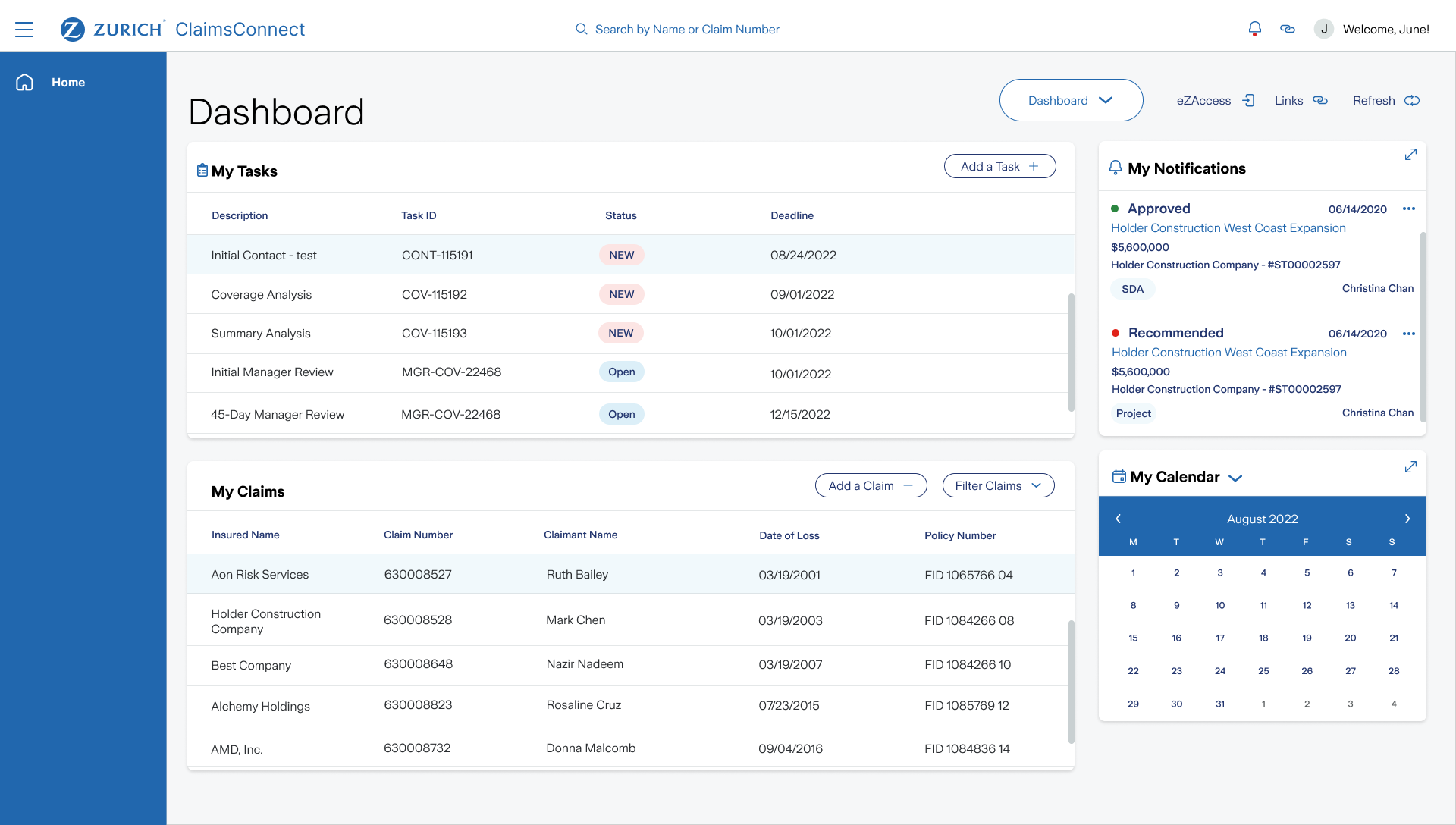
Task: Open Holder Construction West Coast Expansion link under Approved
Action: (x=1228, y=228)
